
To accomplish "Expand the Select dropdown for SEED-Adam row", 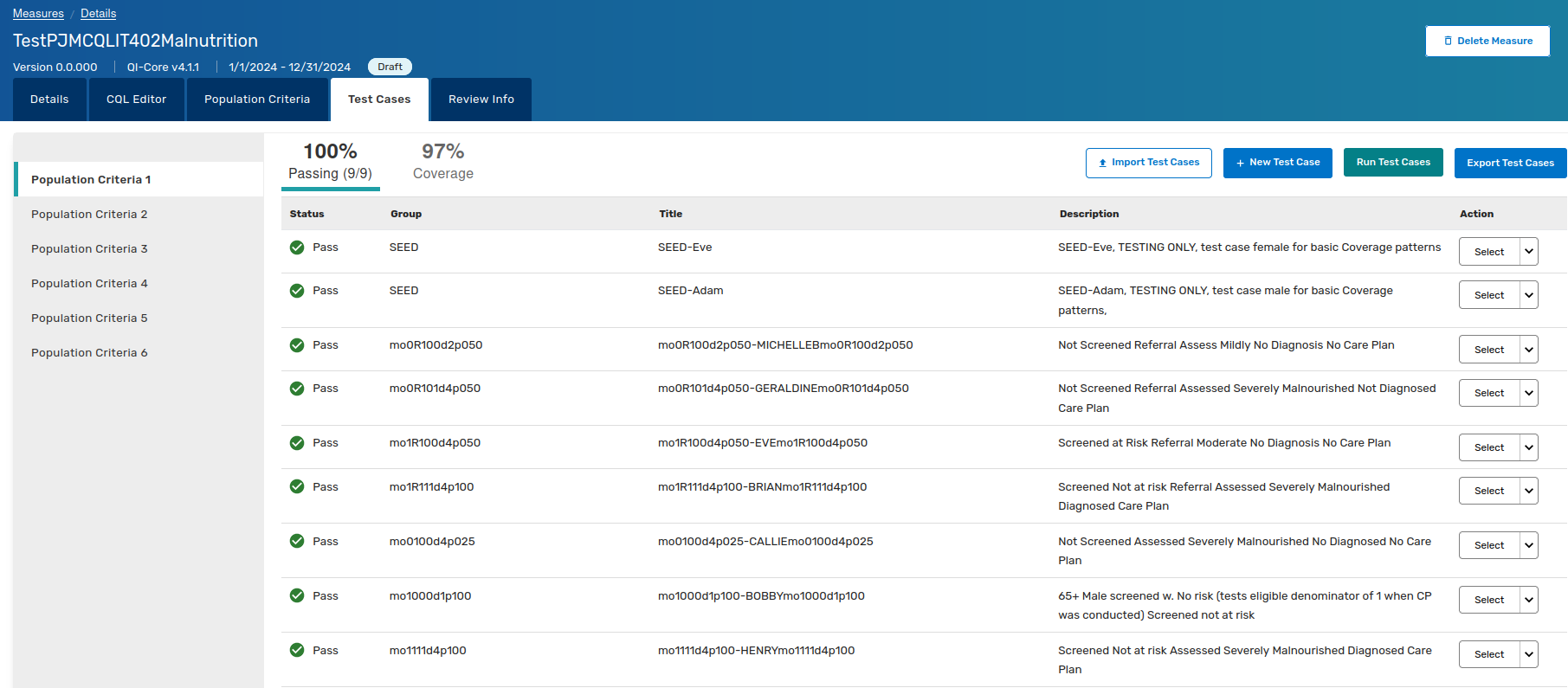I will pos(1528,295).
